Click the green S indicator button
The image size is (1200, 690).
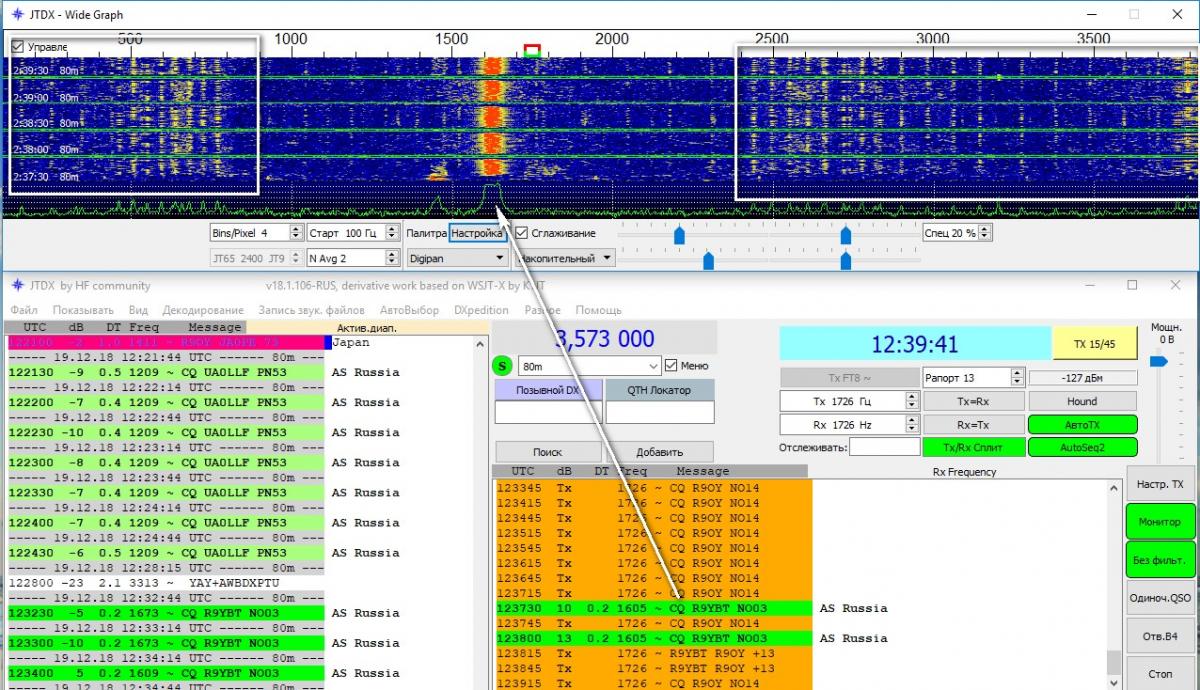coord(504,366)
